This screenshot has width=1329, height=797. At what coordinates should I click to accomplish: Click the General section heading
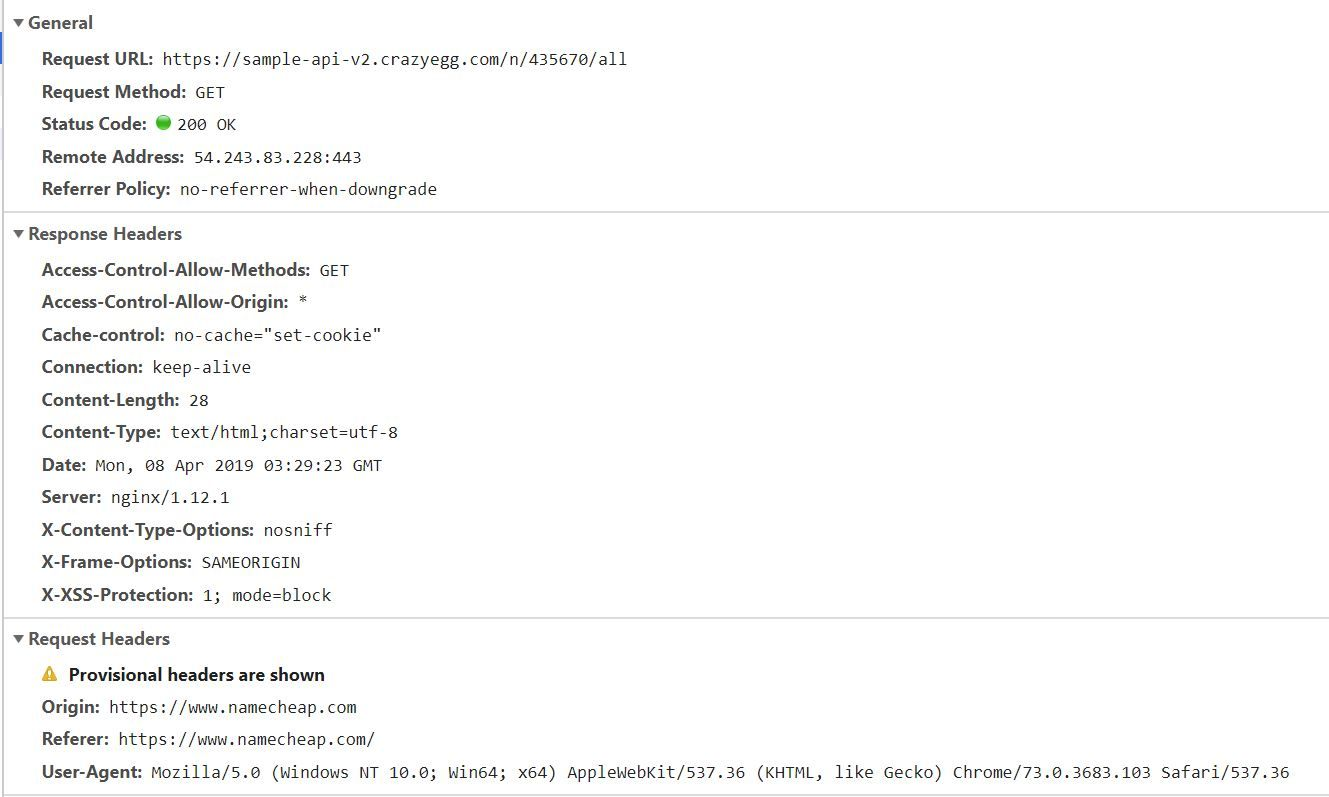tap(60, 23)
